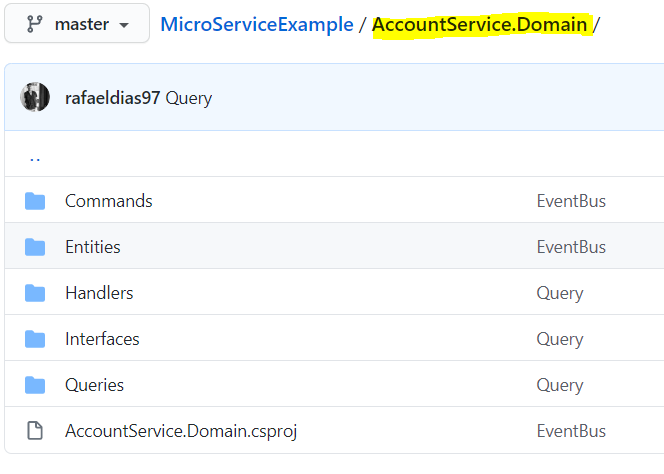664x474 pixels.
Task: Go up to parent directory (..)
Action: pos(35,158)
